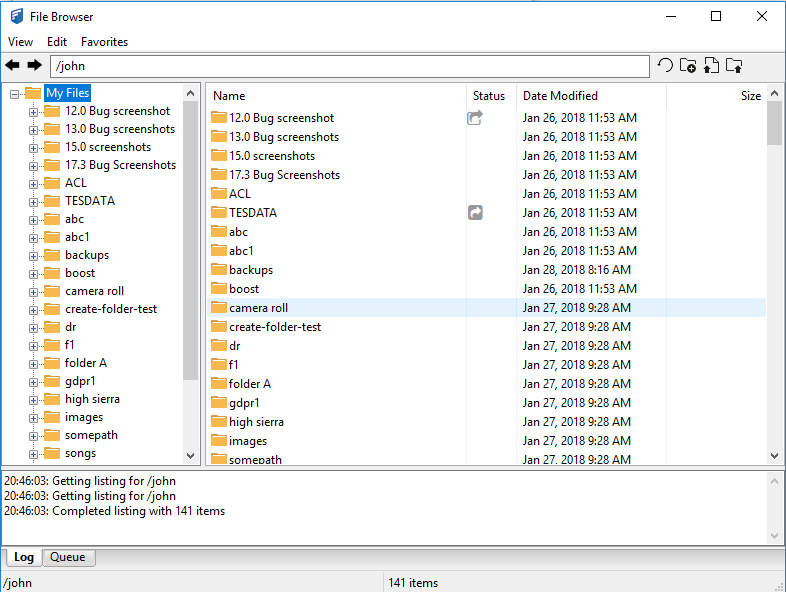Image resolution: width=786 pixels, height=592 pixels.
Task: Switch to the Log tab
Action: (x=24, y=557)
